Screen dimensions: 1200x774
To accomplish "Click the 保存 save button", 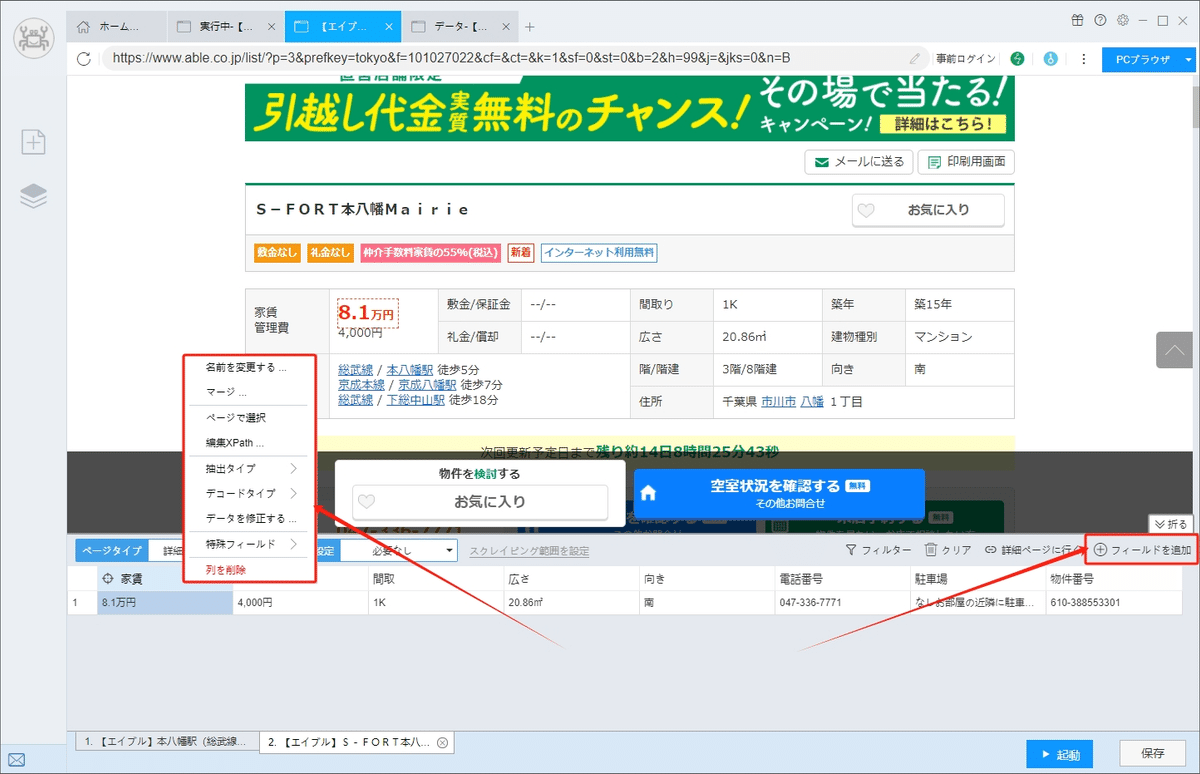I will (x=1151, y=754).
